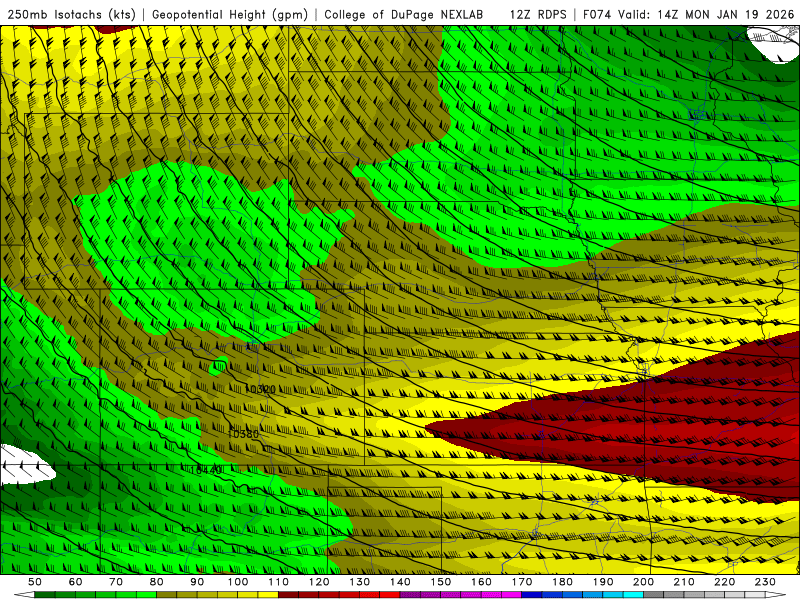Click the 230 knot colorbar label
The image size is (800, 600).
coord(765,582)
